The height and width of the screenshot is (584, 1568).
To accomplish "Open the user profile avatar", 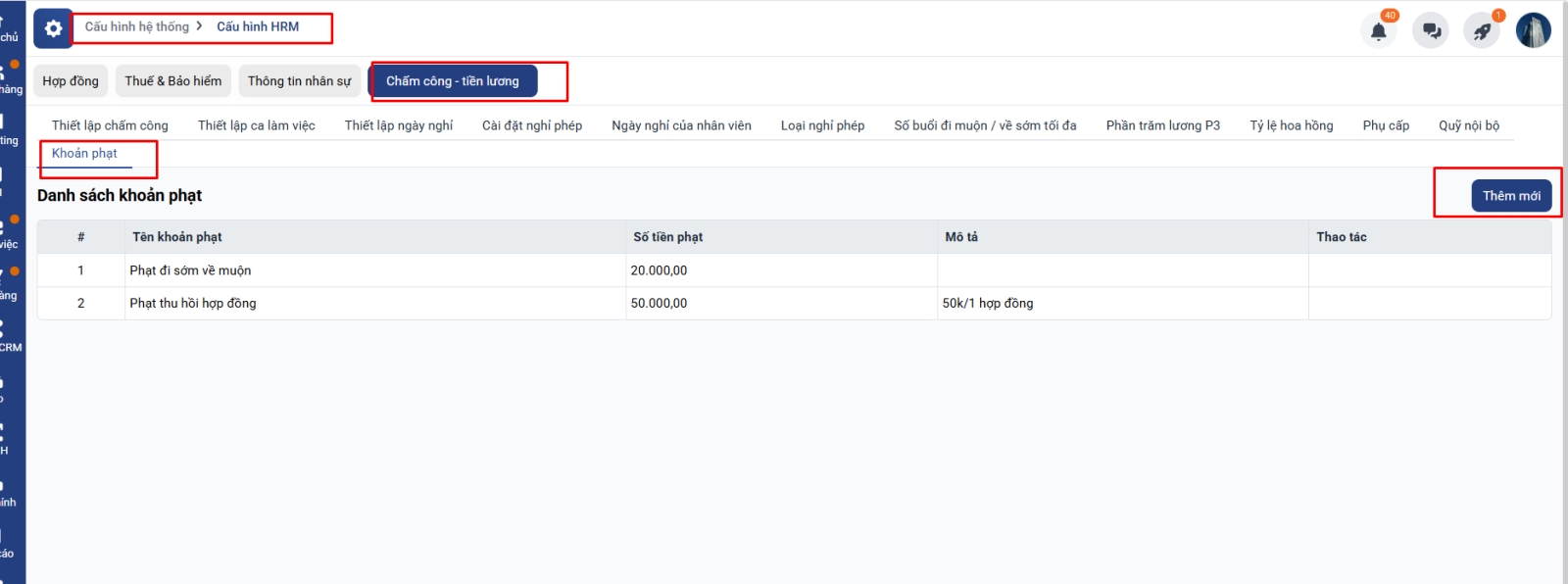I will tap(1533, 30).
